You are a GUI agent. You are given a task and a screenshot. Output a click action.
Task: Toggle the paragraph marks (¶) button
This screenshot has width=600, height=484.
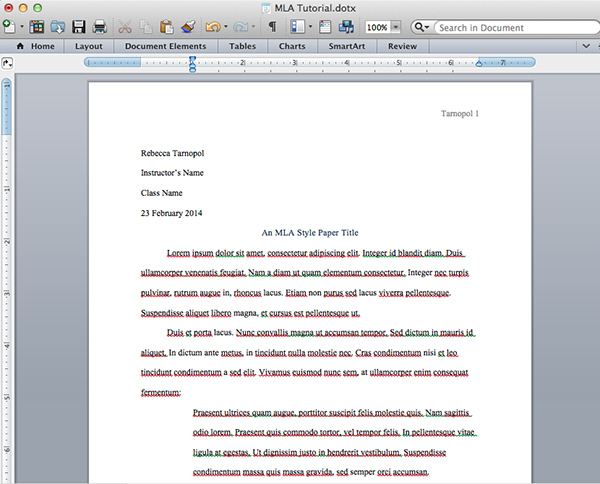(273, 26)
